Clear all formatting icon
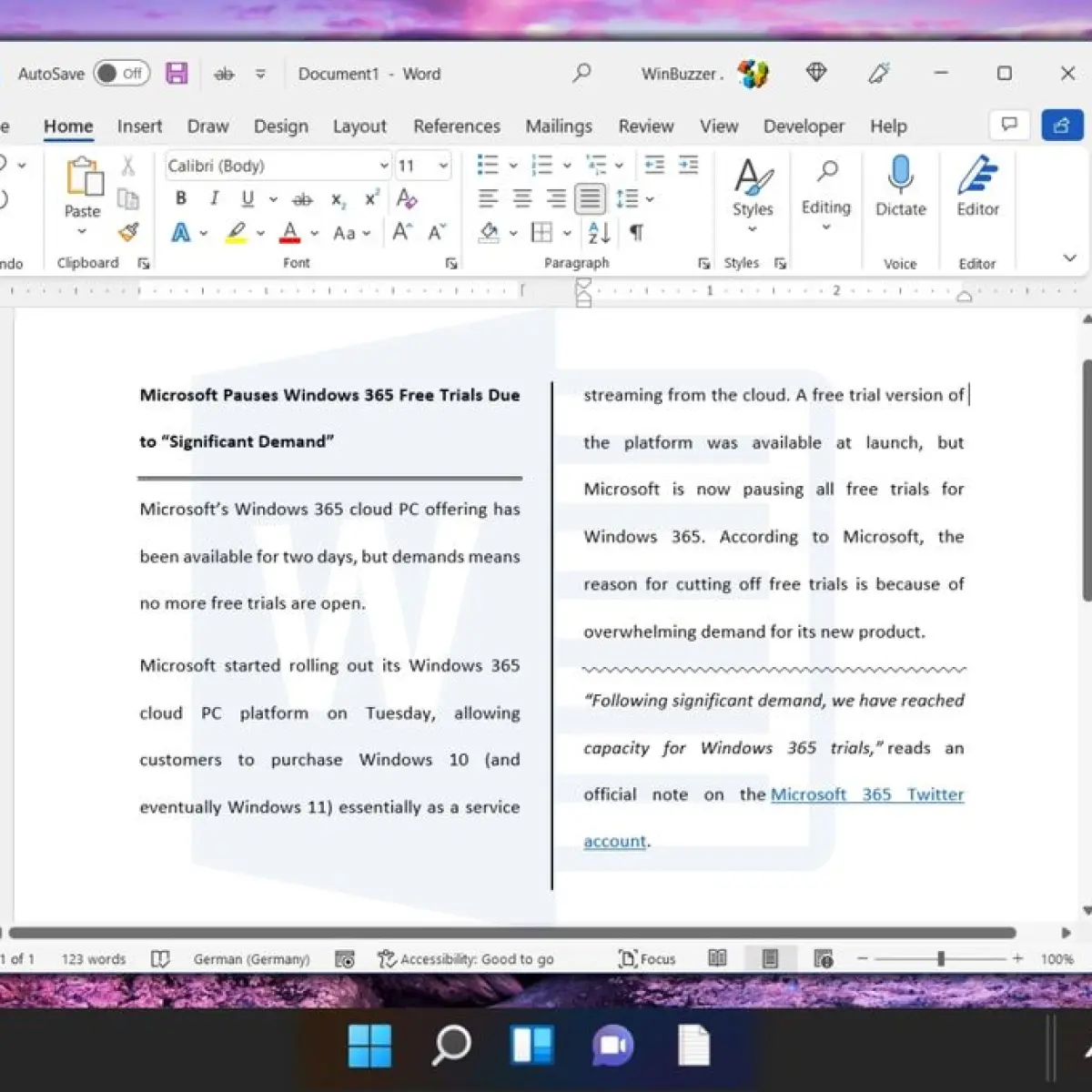The image size is (1092, 1092). point(407,198)
